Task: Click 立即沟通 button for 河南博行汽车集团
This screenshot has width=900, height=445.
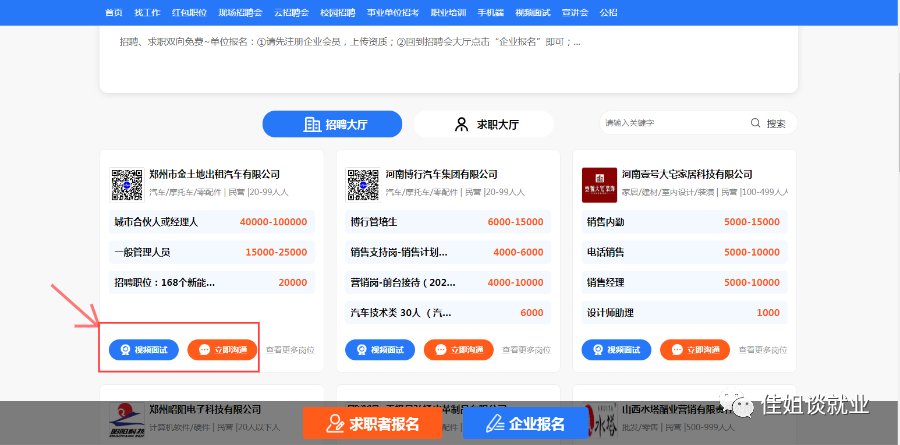Action: (459, 350)
